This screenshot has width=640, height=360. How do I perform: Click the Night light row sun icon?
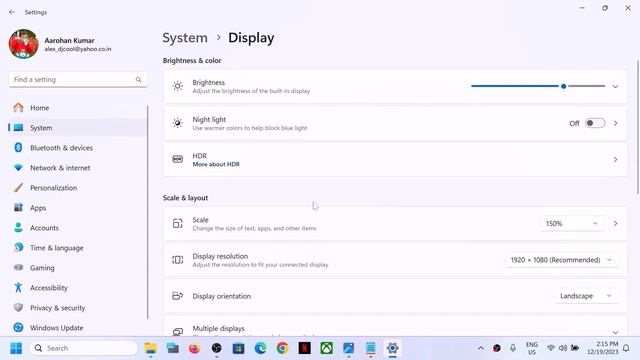178,123
